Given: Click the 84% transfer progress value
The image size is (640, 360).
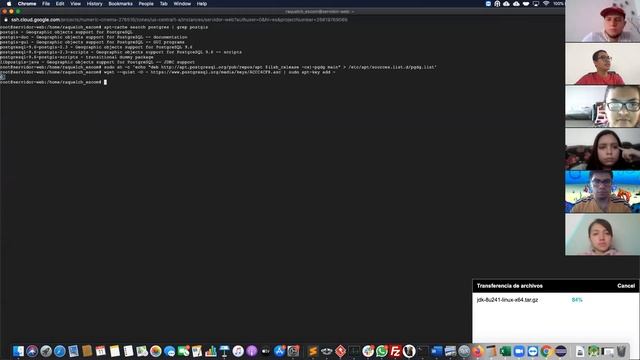Looking at the screenshot, I should (577, 300).
